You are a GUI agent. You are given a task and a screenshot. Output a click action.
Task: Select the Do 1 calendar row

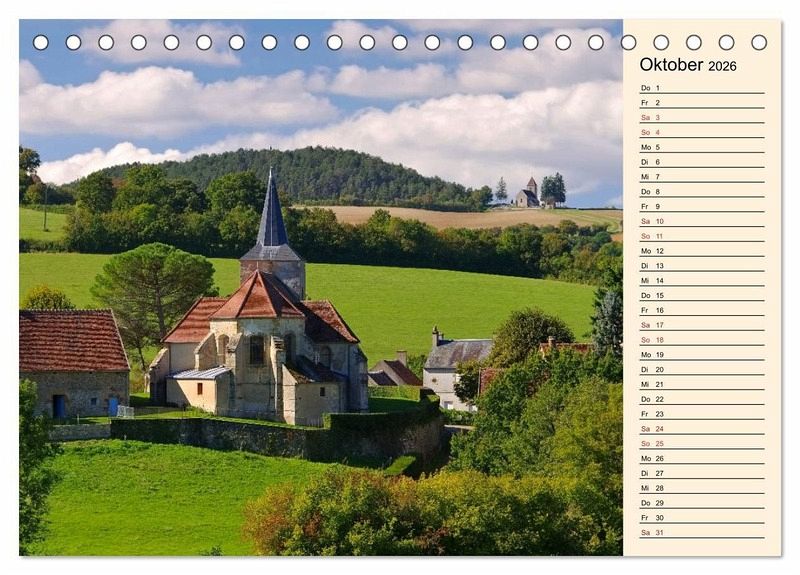pyautogui.click(x=701, y=88)
